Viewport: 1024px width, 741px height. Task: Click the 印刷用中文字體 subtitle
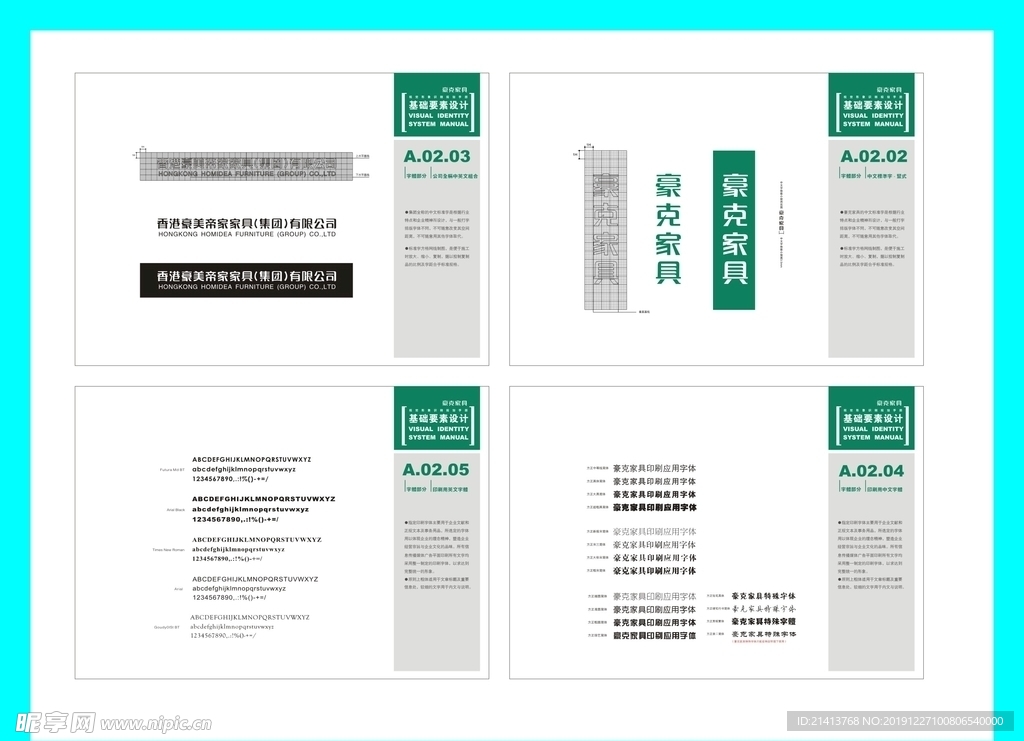pos(885,489)
